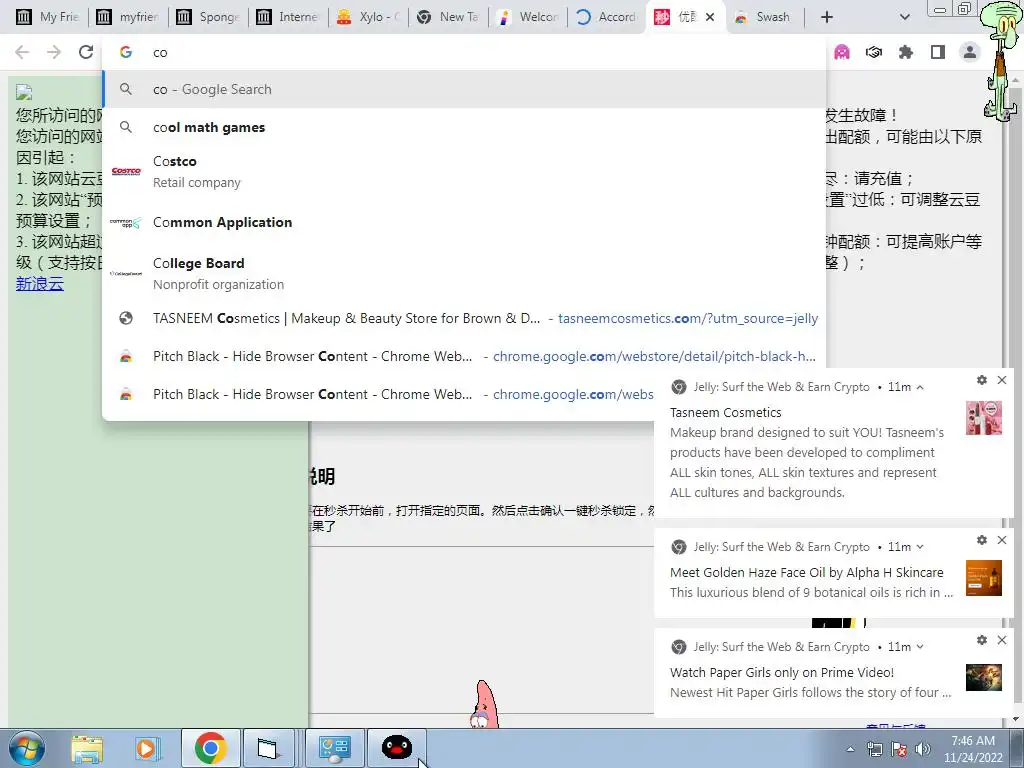Screen dimensions: 1024x768
Task: Click the Paper Girls notification thumbnail
Action: point(984,678)
